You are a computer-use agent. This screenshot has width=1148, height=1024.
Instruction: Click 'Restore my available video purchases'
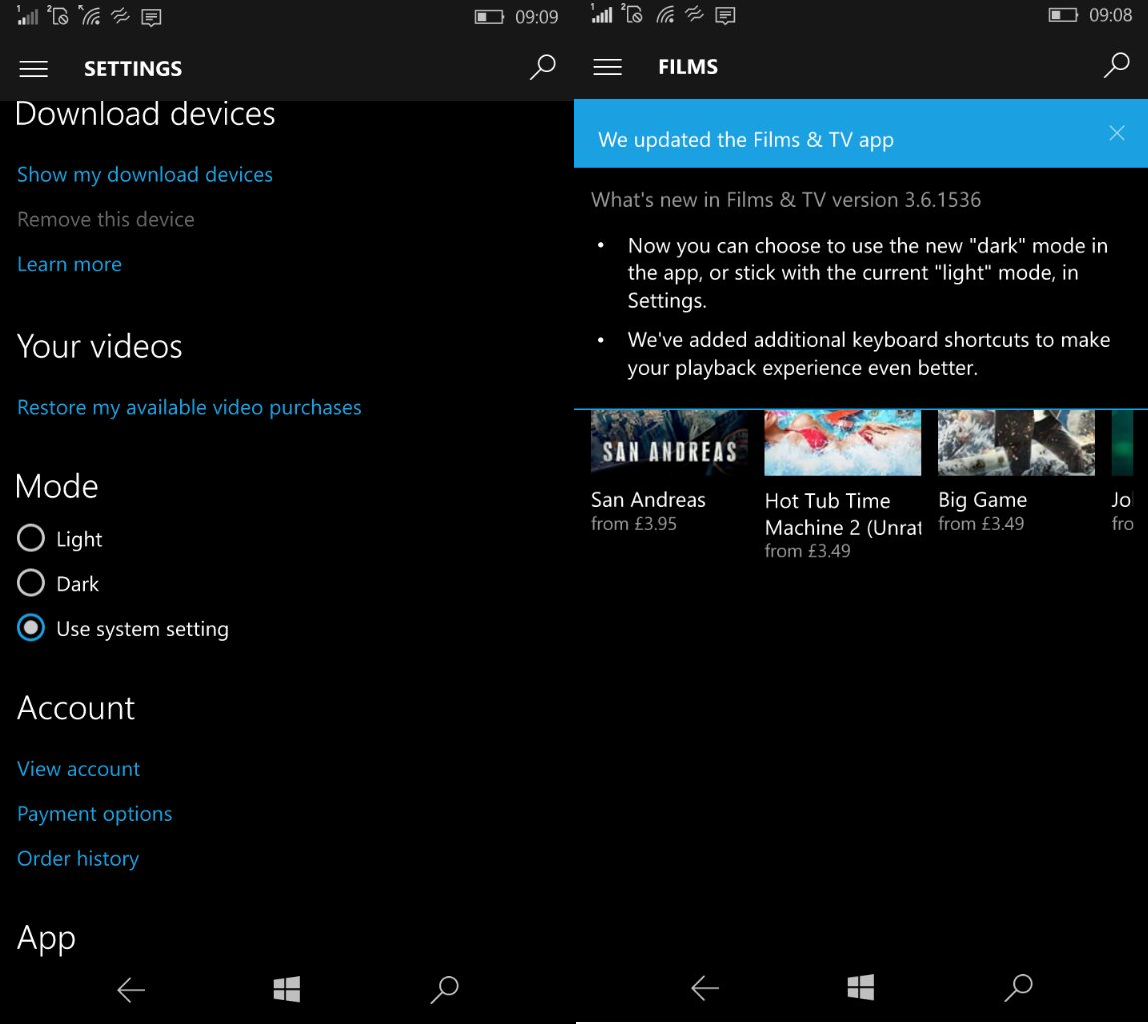click(x=189, y=408)
